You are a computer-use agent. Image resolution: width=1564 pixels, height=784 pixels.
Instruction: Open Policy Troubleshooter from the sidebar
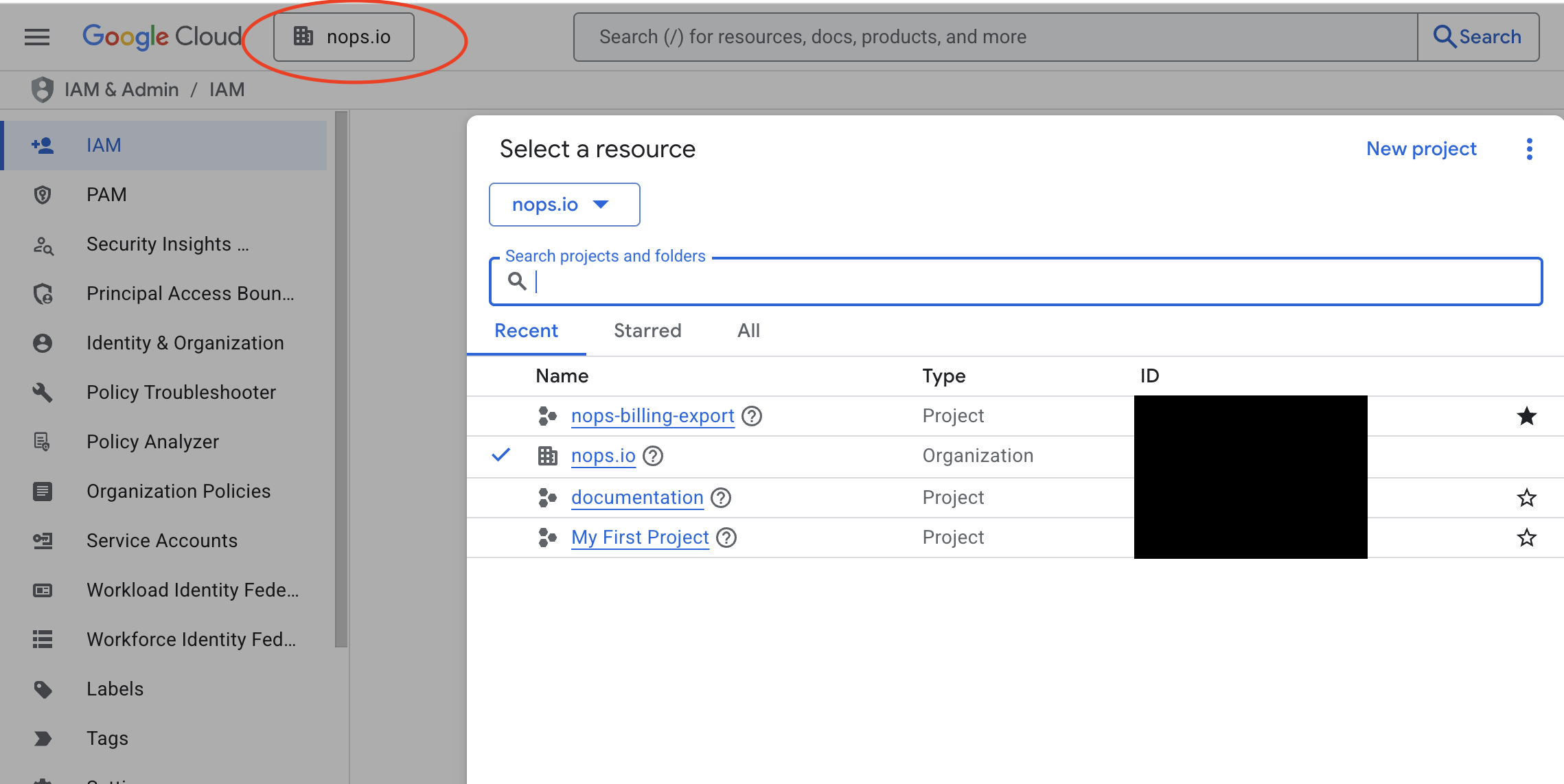181,392
